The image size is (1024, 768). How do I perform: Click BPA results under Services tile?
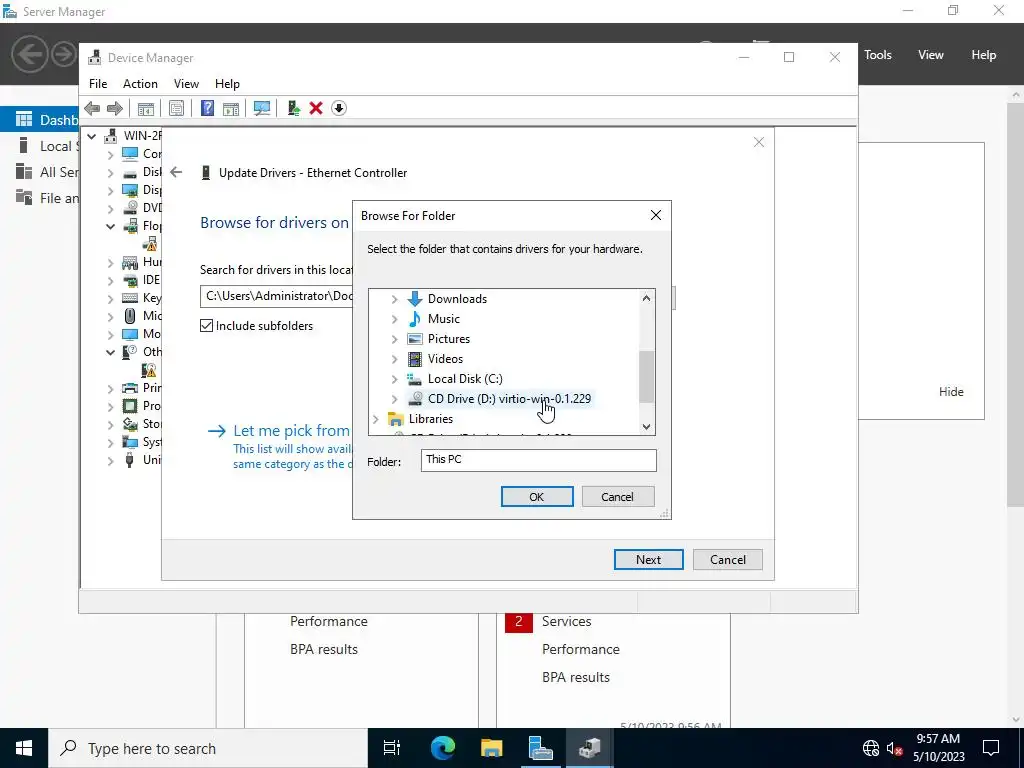pyautogui.click(x=576, y=677)
